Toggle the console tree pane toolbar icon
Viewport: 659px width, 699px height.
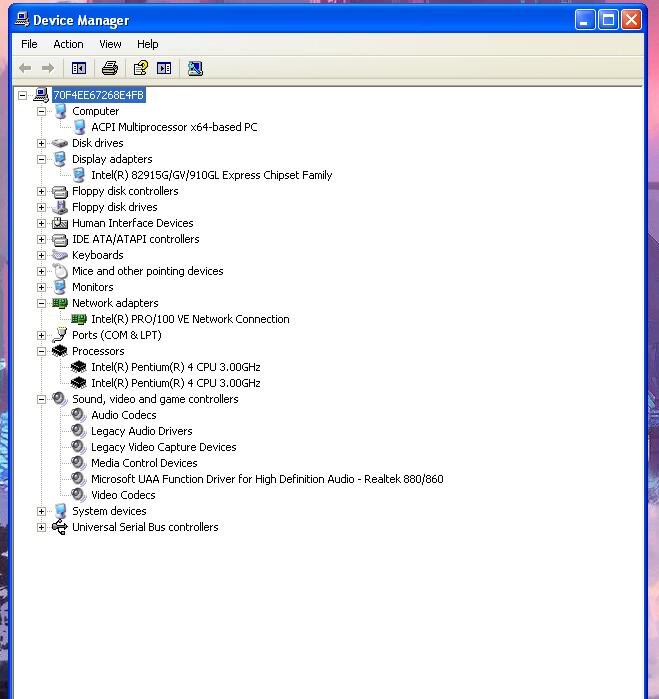tap(79, 68)
